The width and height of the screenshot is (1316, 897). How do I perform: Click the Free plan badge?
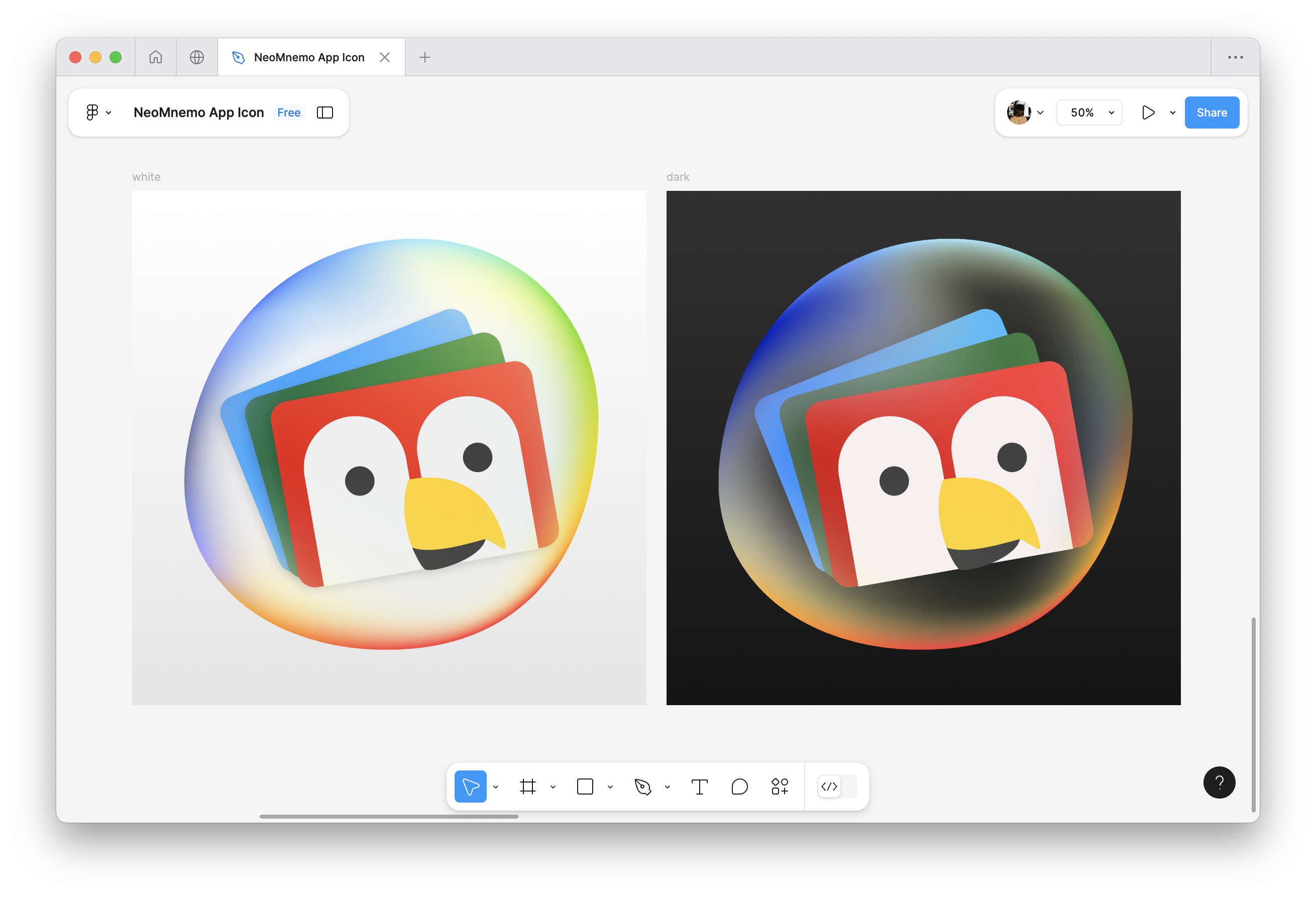pyautogui.click(x=289, y=113)
